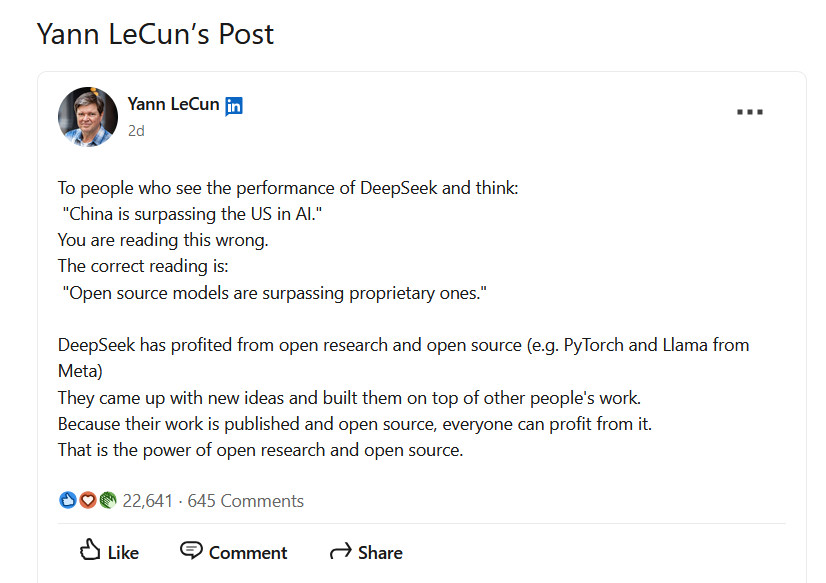Click the green clap reaction icon
This screenshot has width=826, height=583.
pyautogui.click(x=107, y=500)
